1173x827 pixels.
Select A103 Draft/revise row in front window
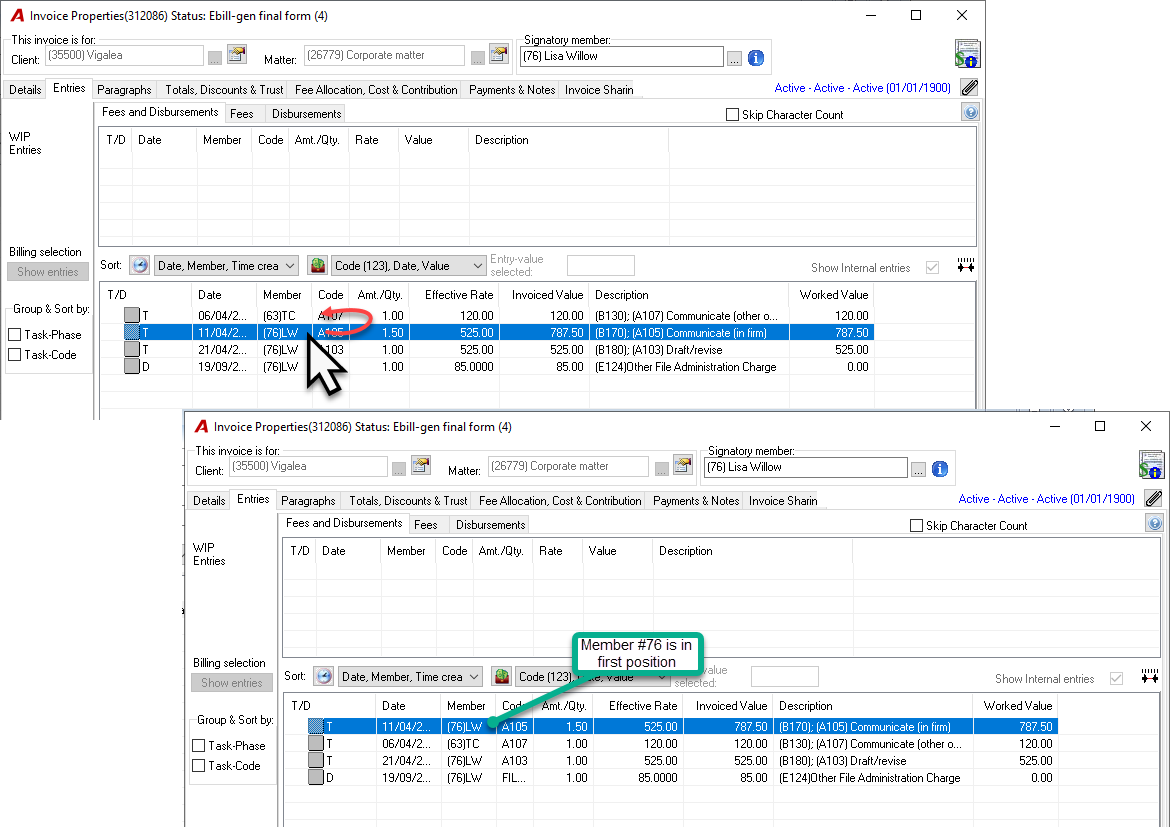pos(671,760)
